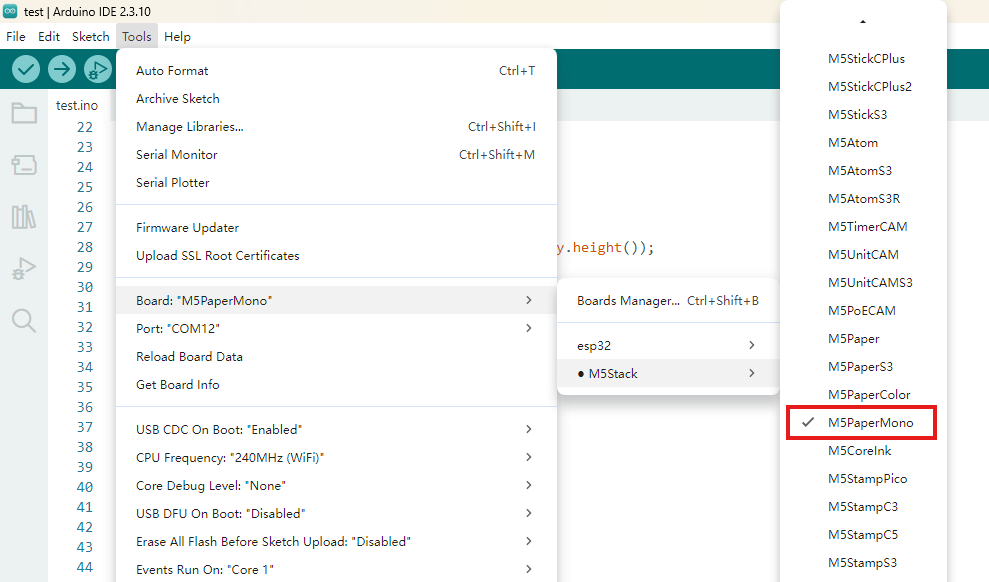Select M5StampPico board
Viewport: 989px width, 582px height.
863,479
